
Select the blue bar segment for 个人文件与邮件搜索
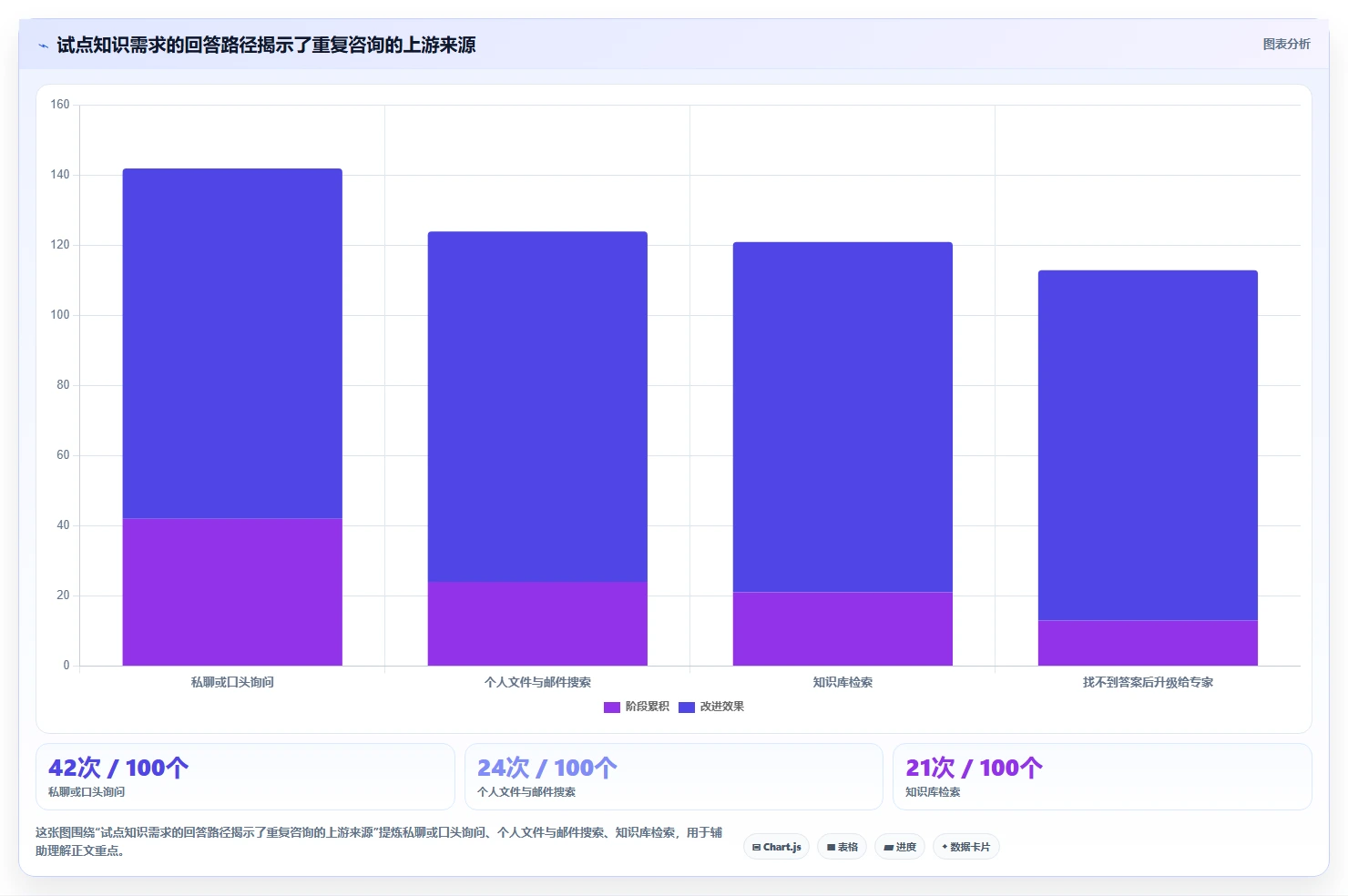coord(537,406)
